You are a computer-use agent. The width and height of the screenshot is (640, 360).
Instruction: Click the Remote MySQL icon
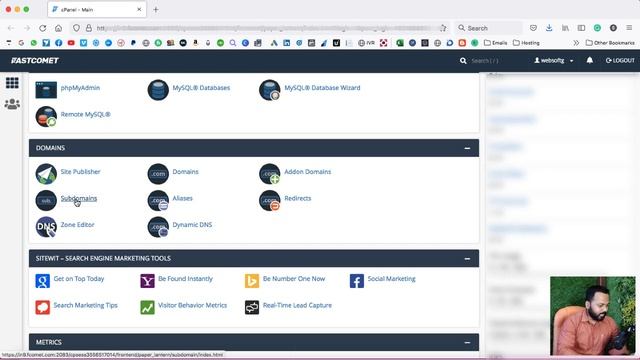46,116
